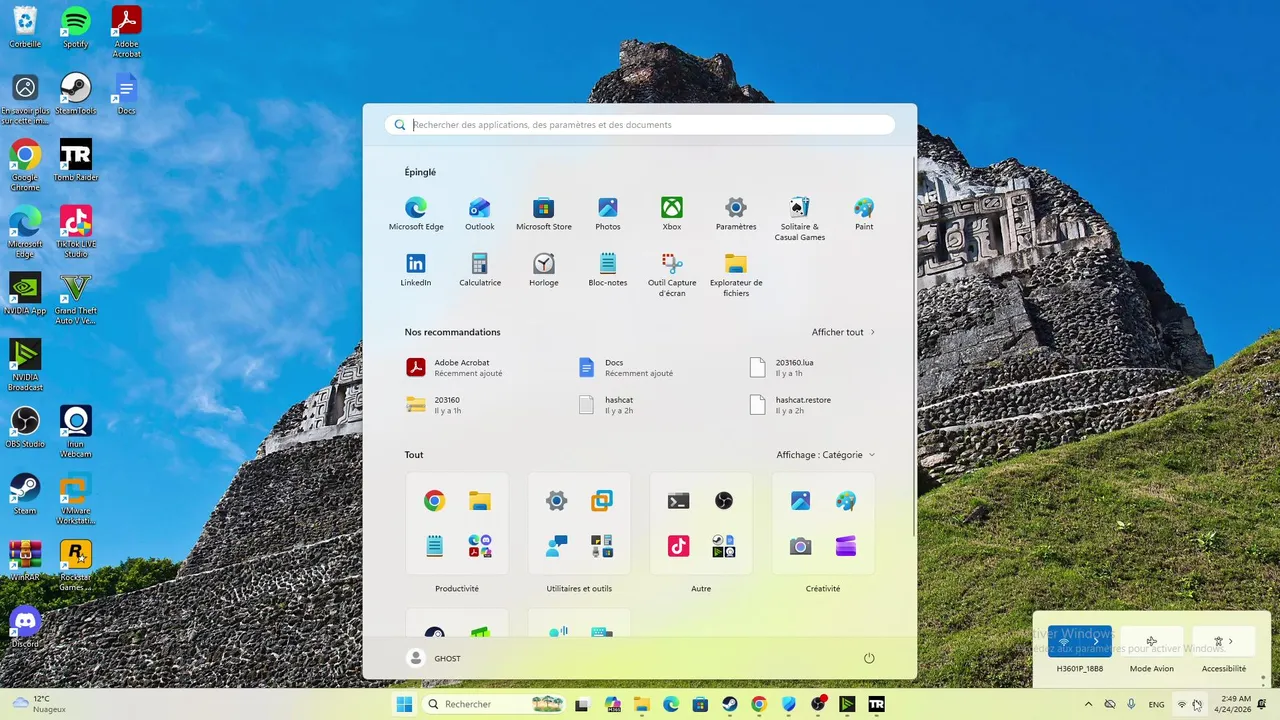Open Paramètres from pinned apps
This screenshot has height=720, width=1280.
point(736,214)
